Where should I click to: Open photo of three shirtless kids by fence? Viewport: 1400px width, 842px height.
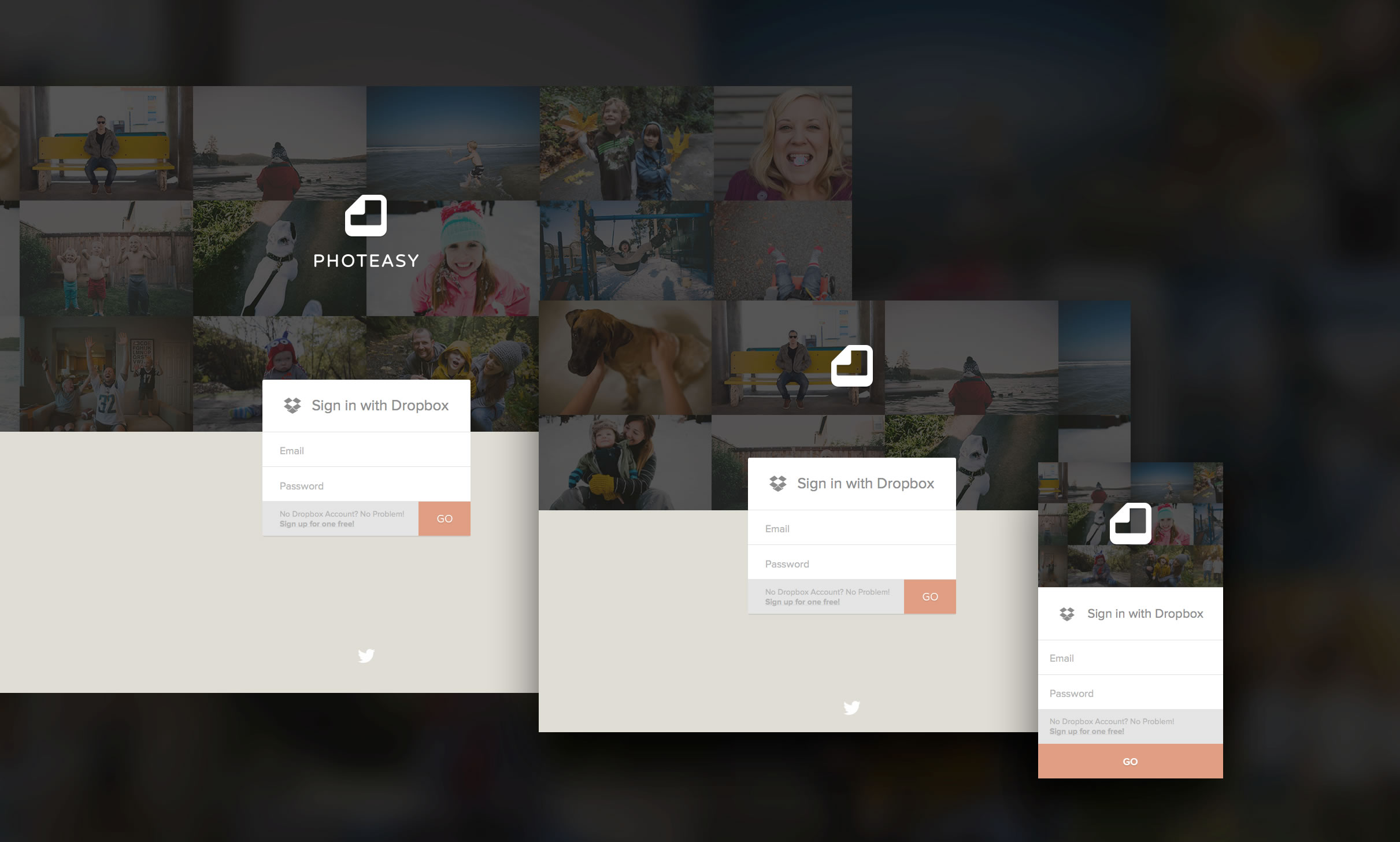point(106,258)
